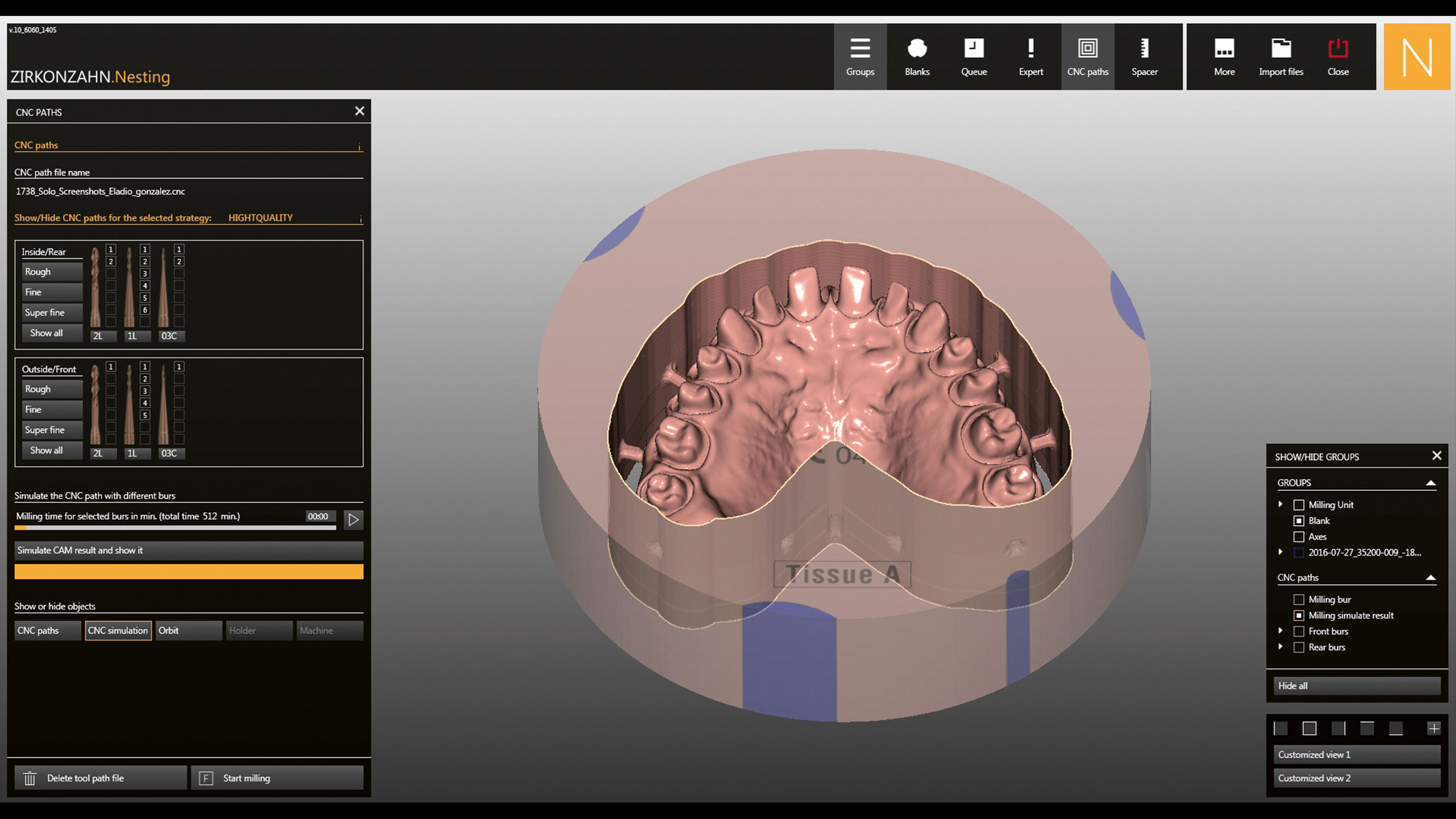Expand the Rear burs tree item
The image size is (1456, 819).
tap(1280, 647)
